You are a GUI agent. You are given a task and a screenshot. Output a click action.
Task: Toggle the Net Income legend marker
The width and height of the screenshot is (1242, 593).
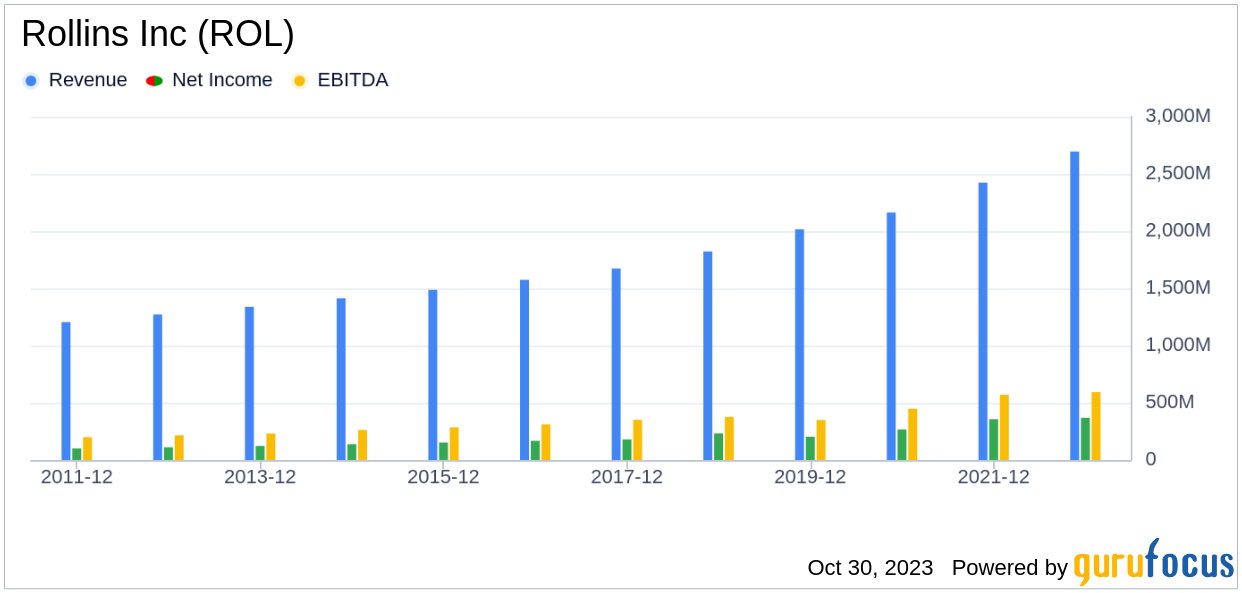click(154, 81)
